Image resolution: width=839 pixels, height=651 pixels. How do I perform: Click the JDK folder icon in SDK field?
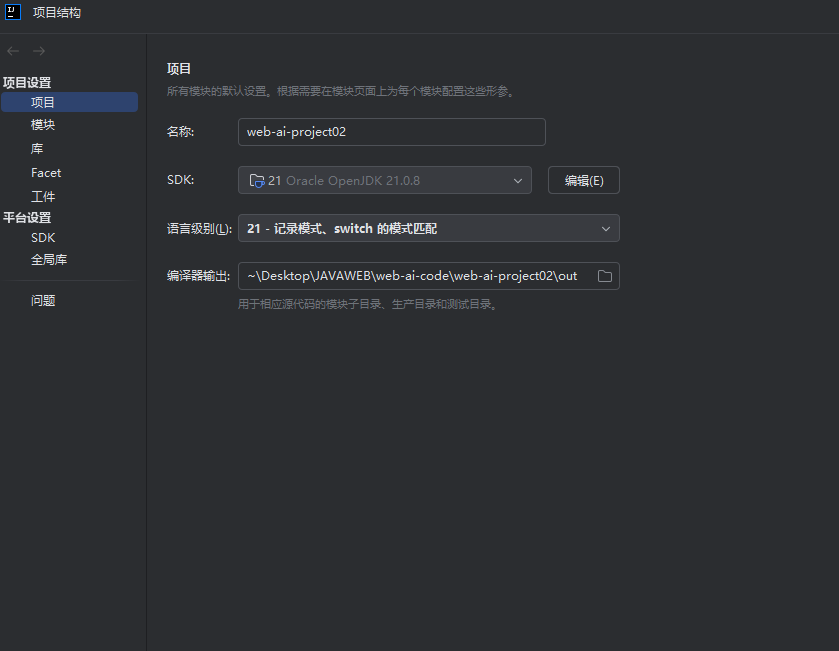257,181
